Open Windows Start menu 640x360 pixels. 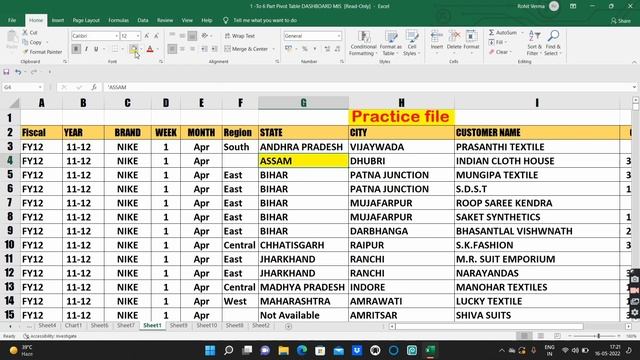coord(210,350)
